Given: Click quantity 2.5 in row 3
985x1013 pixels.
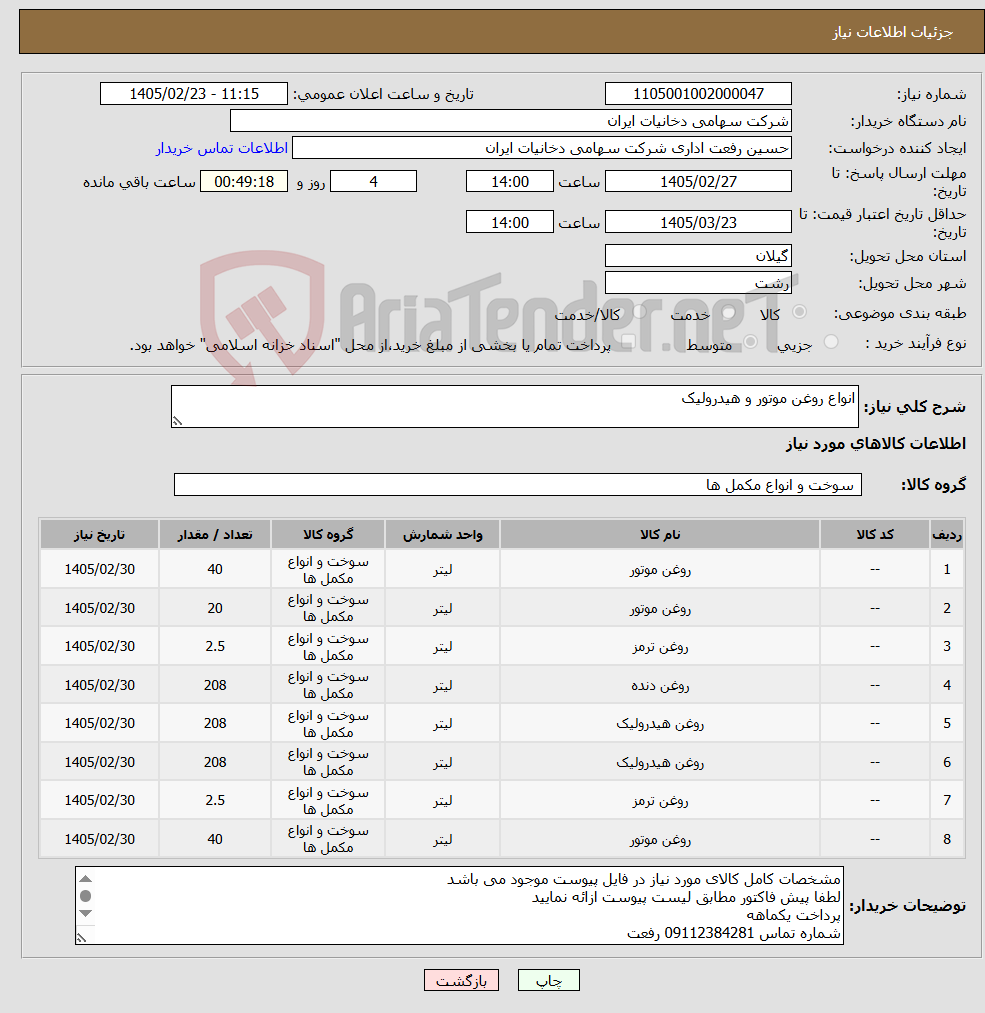Looking at the screenshot, I should [x=215, y=647].
